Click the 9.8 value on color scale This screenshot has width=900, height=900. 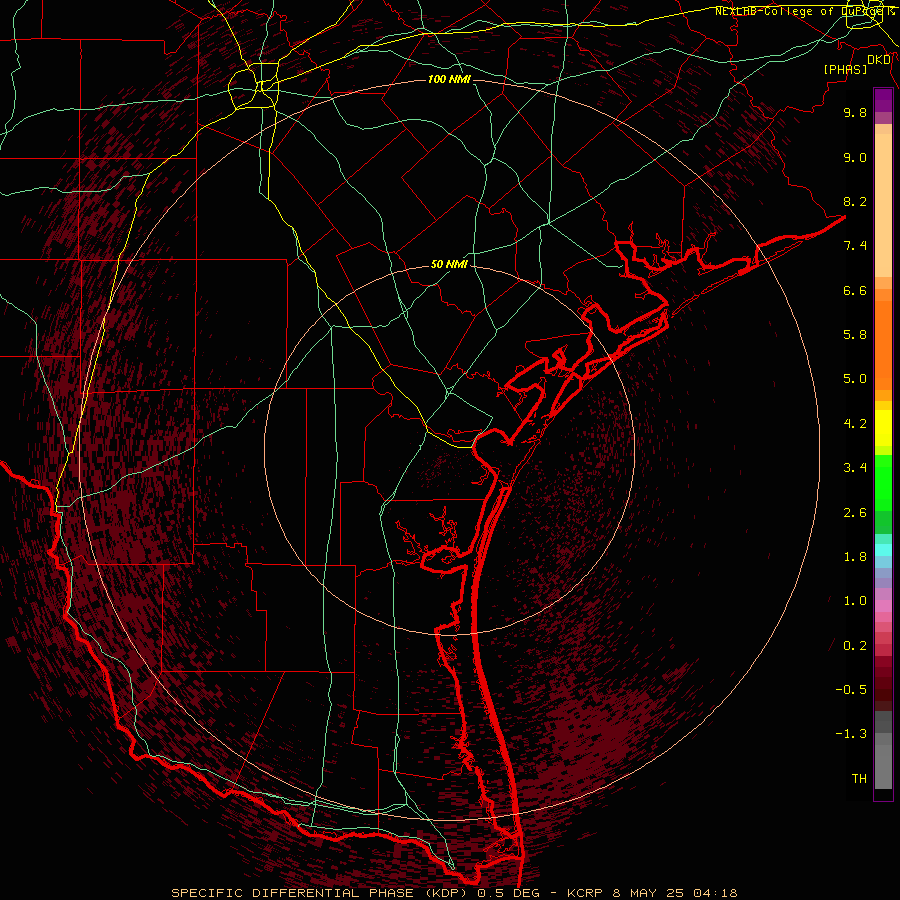[x=855, y=112]
